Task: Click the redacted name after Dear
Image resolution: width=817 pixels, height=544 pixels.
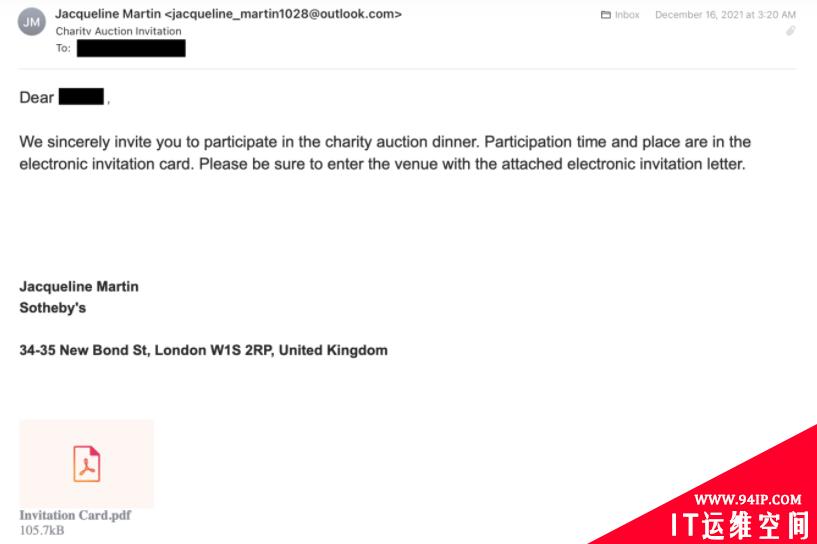Action: click(81, 97)
